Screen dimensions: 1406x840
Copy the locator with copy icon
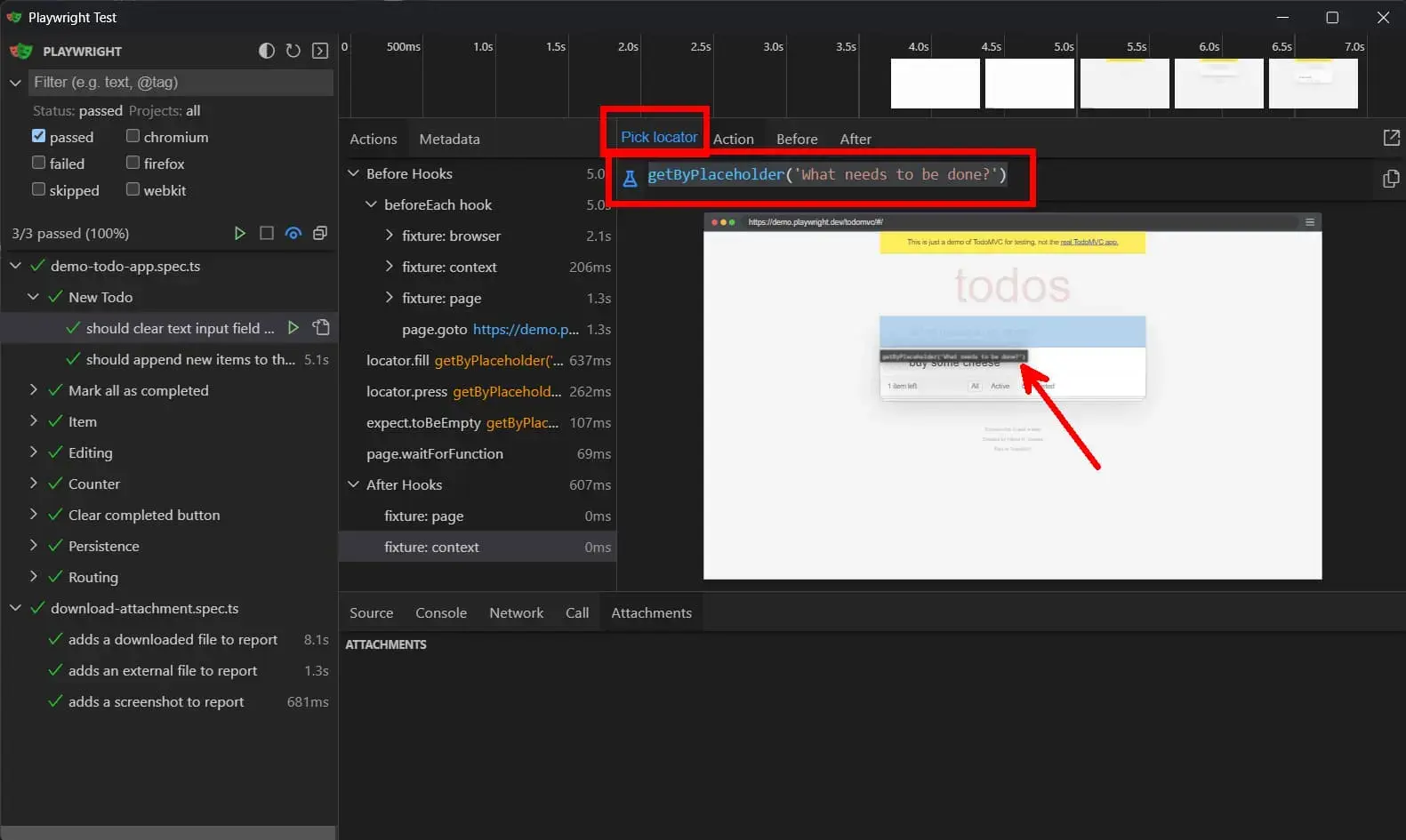point(1391,179)
